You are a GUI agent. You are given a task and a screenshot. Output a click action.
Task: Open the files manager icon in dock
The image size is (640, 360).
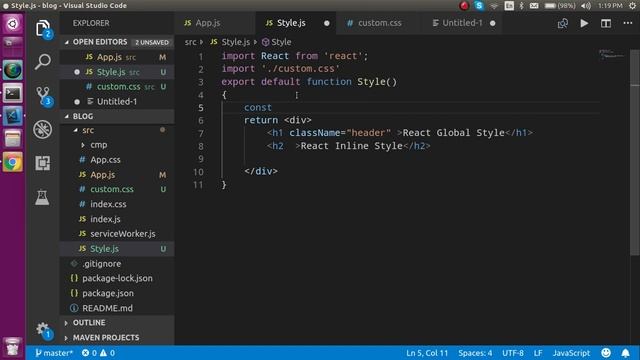pos(13,139)
